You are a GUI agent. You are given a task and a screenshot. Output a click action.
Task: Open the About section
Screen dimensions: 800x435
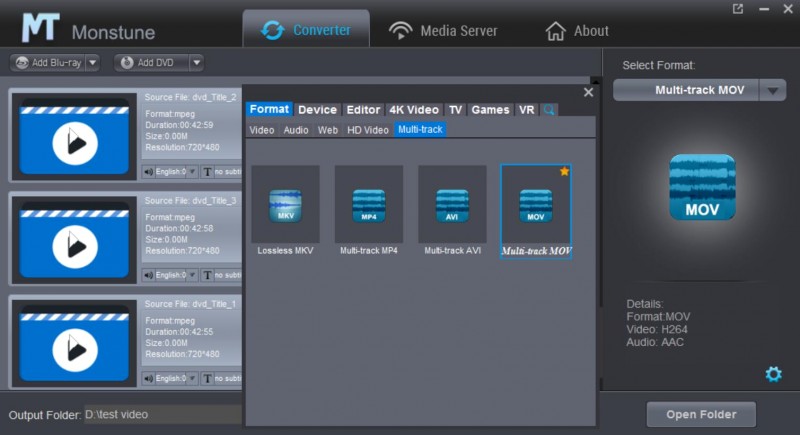click(577, 30)
